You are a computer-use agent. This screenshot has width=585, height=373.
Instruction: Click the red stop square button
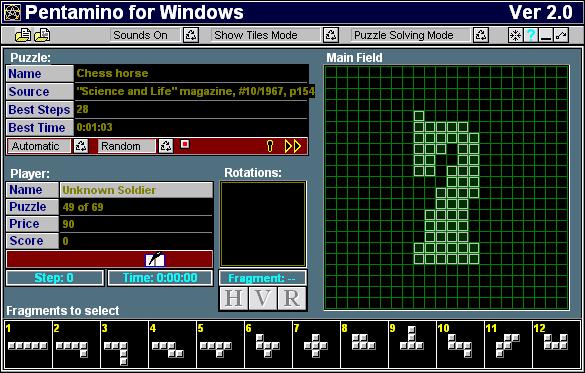(185, 144)
